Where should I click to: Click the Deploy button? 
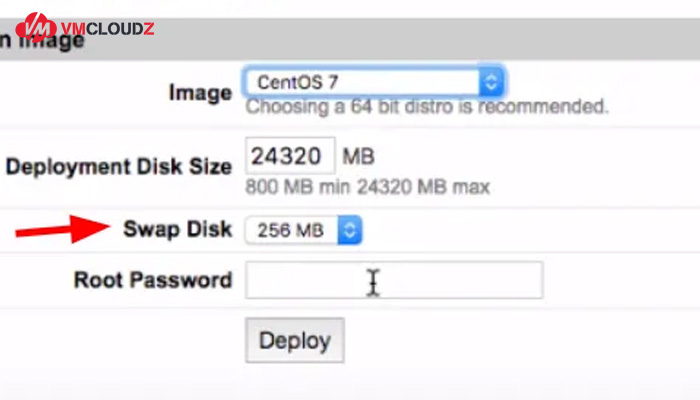[x=295, y=341]
